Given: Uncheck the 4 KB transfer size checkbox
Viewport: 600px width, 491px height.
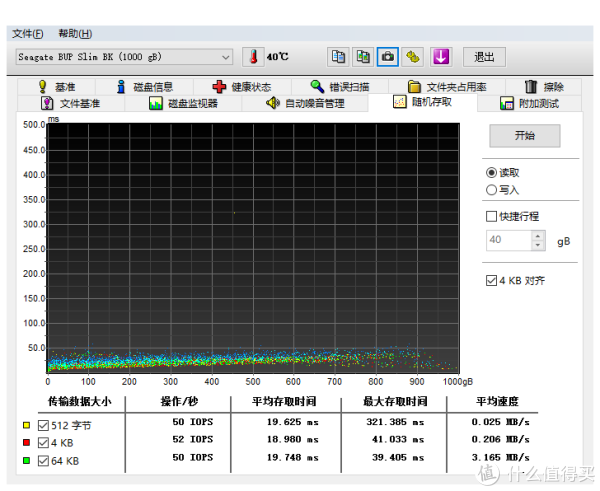Looking at the screenshot, I should coord(43,443).
